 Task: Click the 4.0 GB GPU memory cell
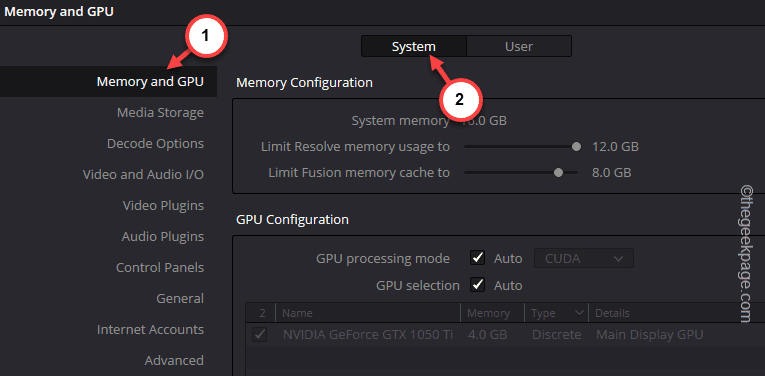[x=487, y=335]
